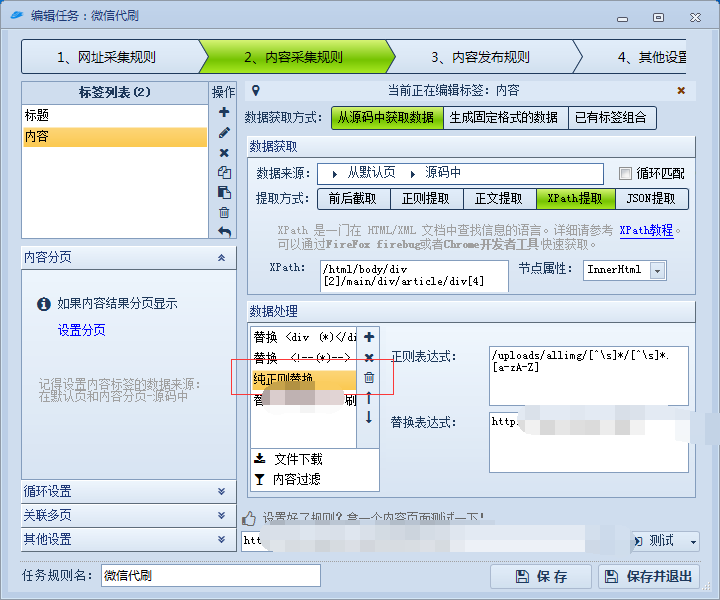Move selected processing step down
Viewport: 720px width, 600px height.
point(368,417)
